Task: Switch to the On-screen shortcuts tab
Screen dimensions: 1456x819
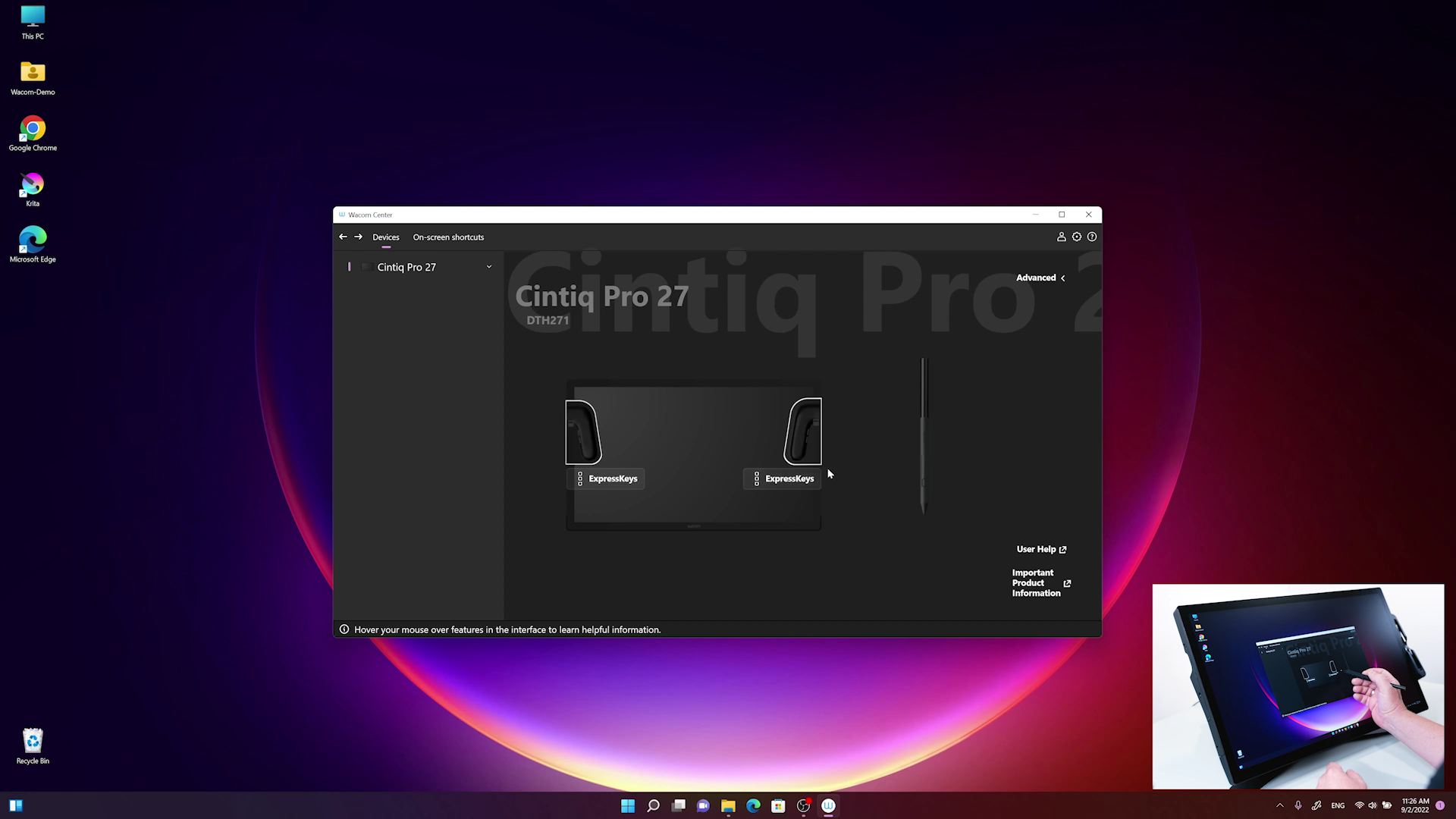Action: pyautogui.click(x=448, y=237)
